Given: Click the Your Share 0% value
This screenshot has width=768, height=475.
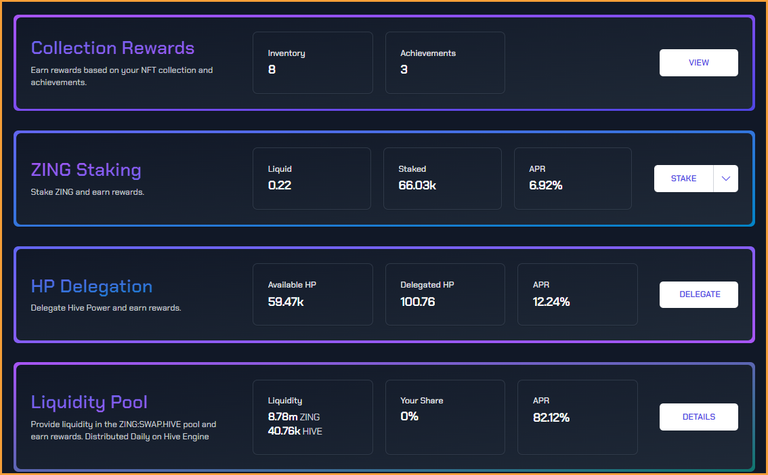Looking at the screenshot, I should coord(409,416).
